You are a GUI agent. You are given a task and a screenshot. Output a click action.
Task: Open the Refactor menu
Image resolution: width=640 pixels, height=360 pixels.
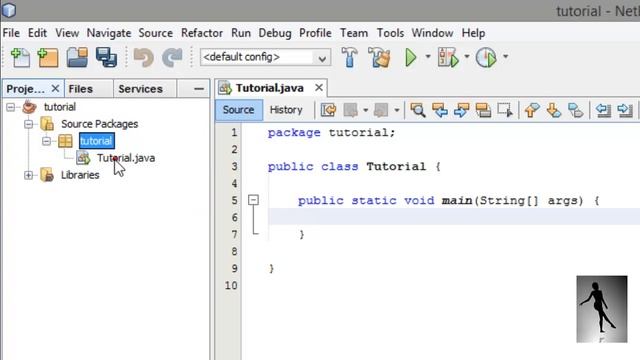tap(202, 33)
